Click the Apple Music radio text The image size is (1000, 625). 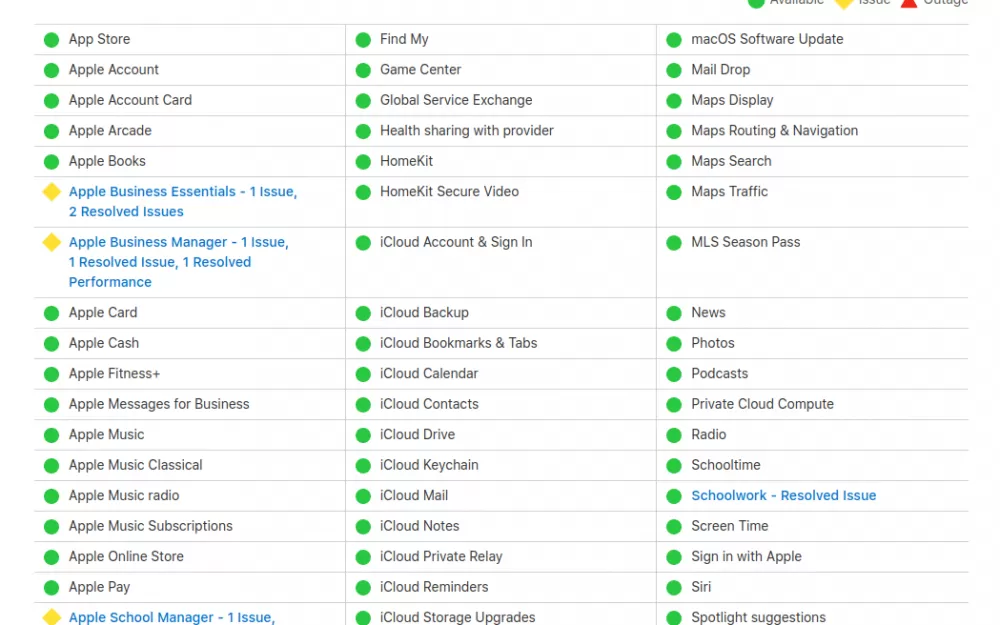click(x=124, y=496)
